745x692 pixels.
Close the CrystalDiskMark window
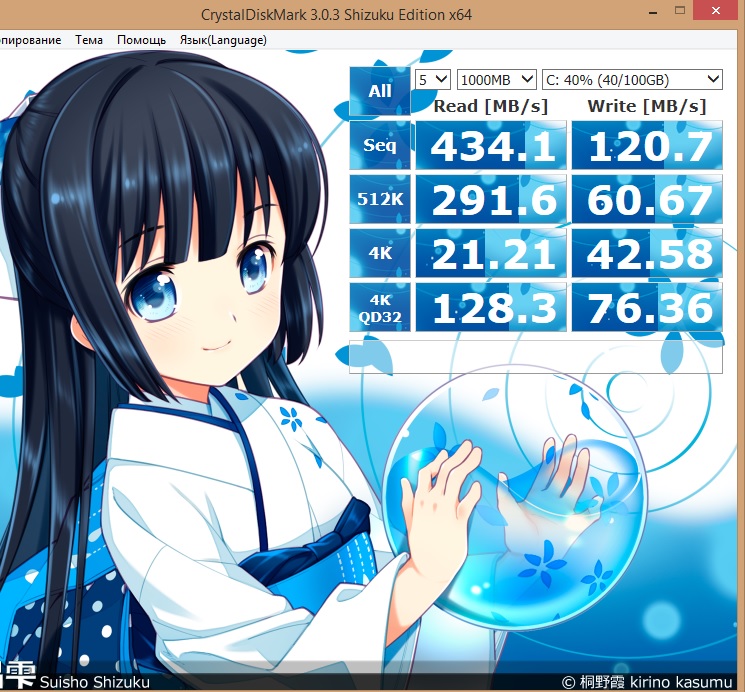click(716, 10)
